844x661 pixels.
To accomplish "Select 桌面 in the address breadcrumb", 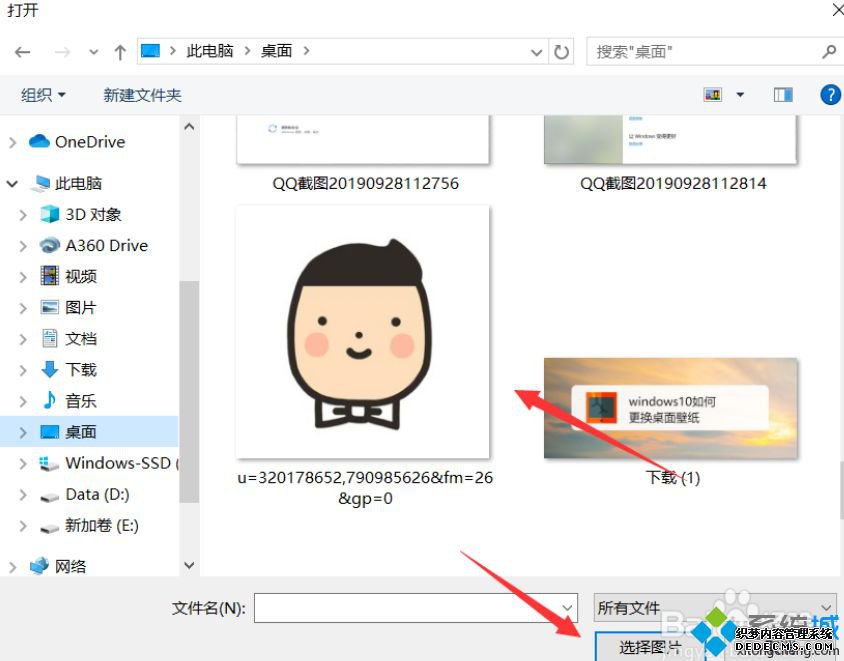I will [x=277, y=51].
